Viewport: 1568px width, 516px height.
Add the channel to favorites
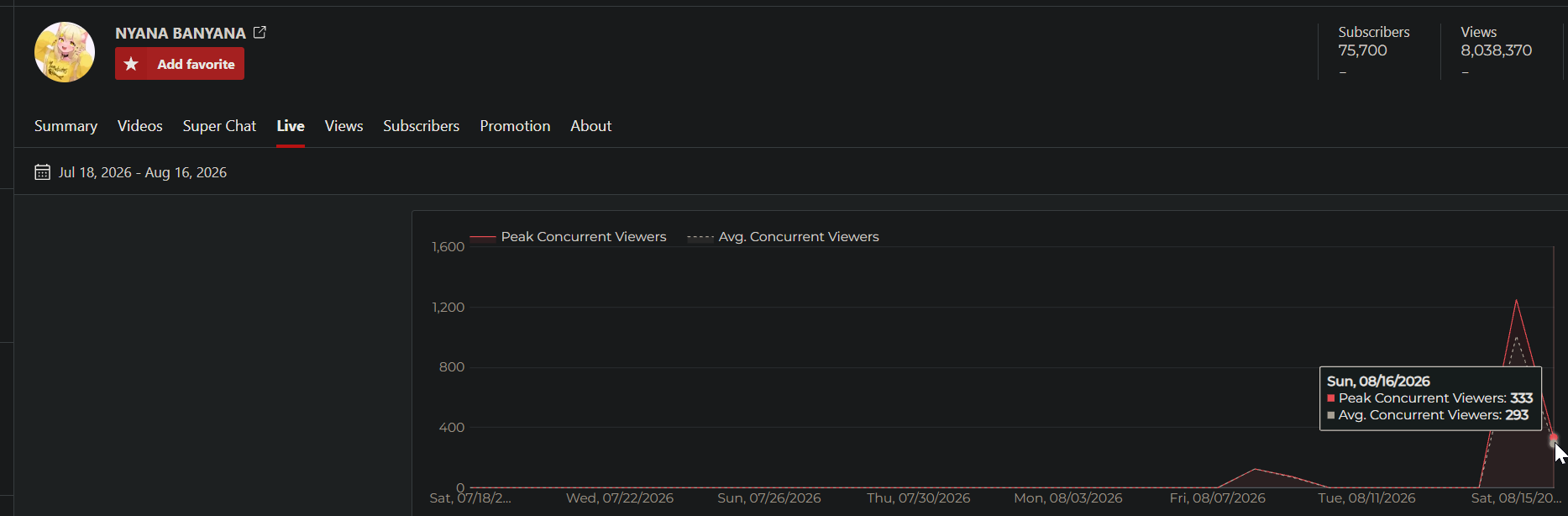(180, 64)
